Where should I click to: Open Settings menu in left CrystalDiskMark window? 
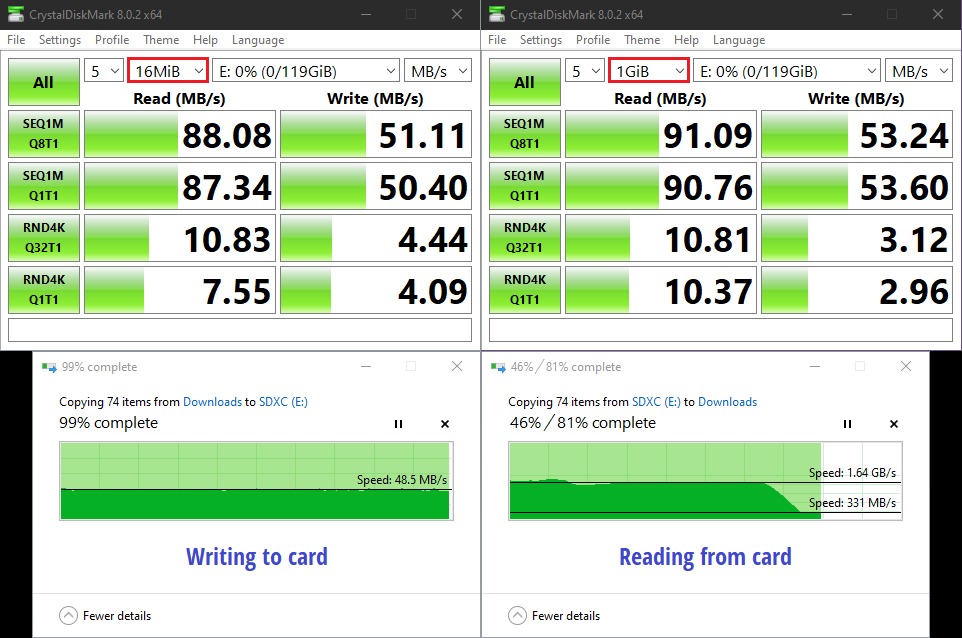(60, 40)
